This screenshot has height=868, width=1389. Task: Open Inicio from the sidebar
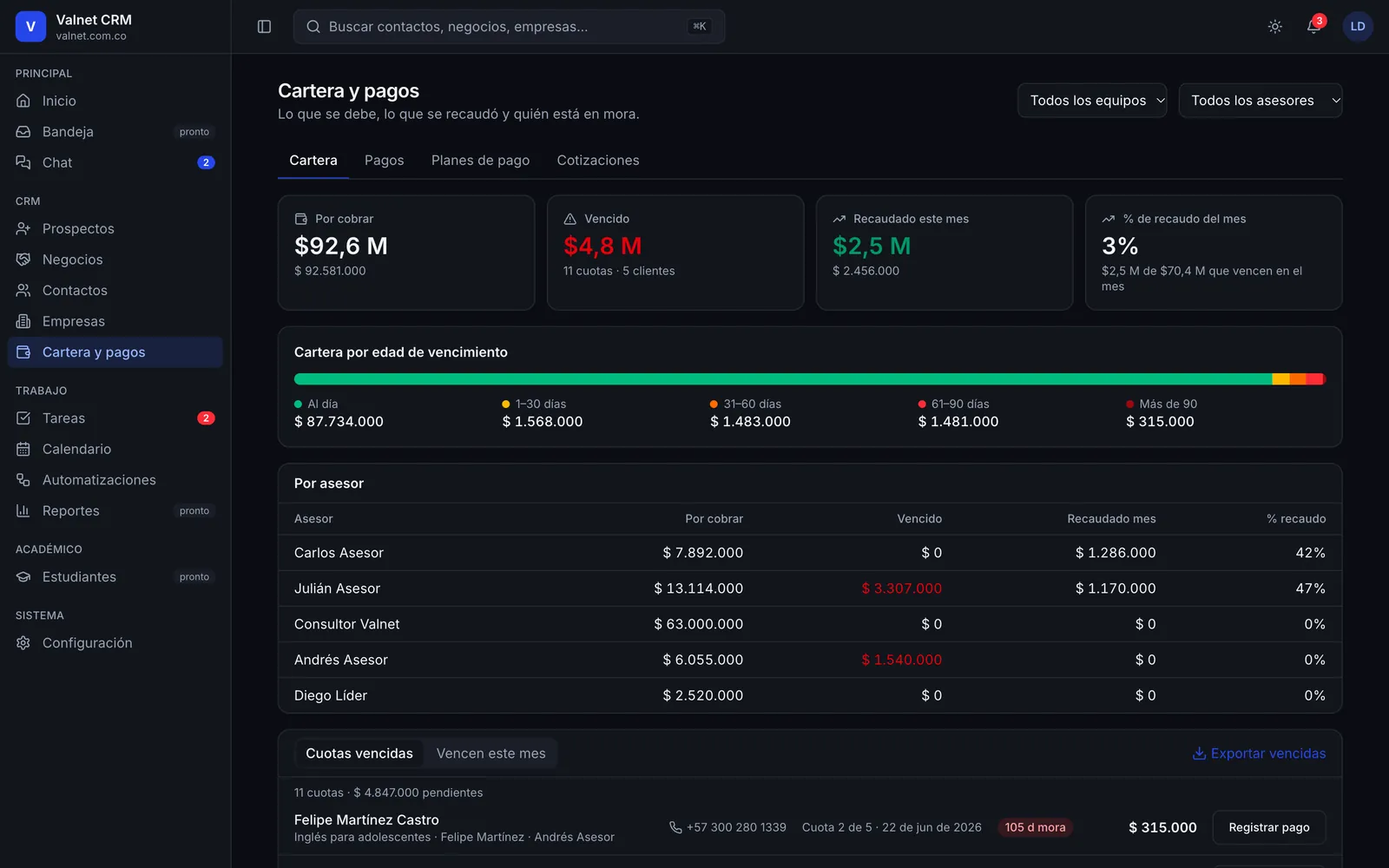(115, 101)
